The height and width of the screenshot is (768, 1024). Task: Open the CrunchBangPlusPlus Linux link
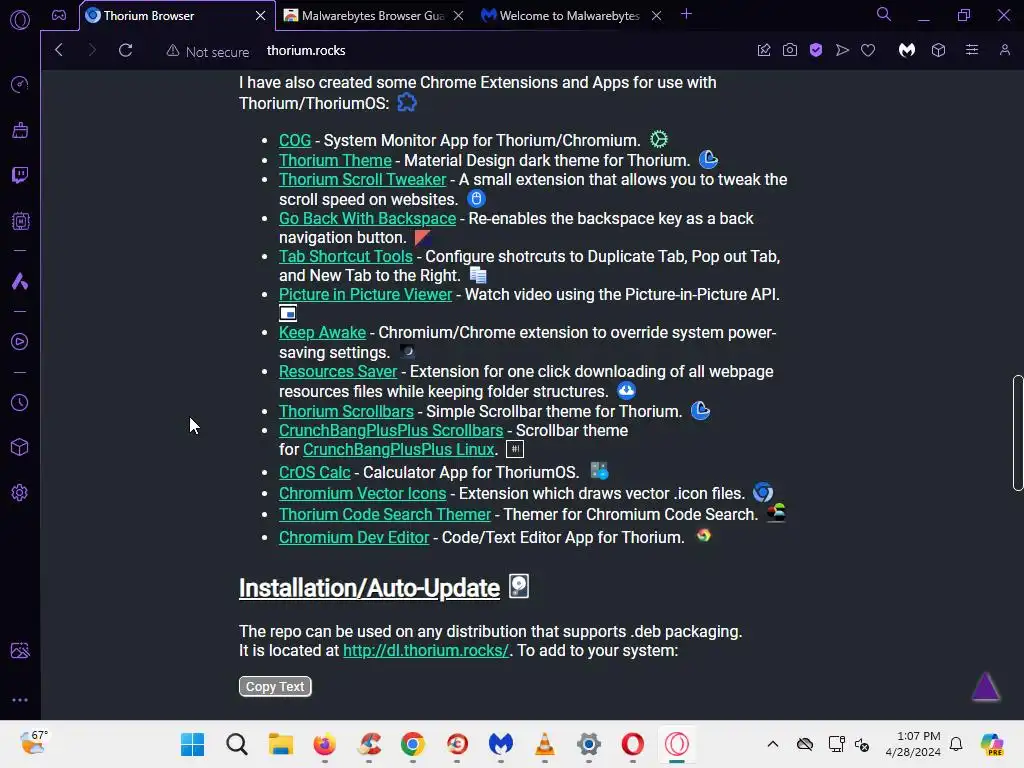[x=398, y=449]
